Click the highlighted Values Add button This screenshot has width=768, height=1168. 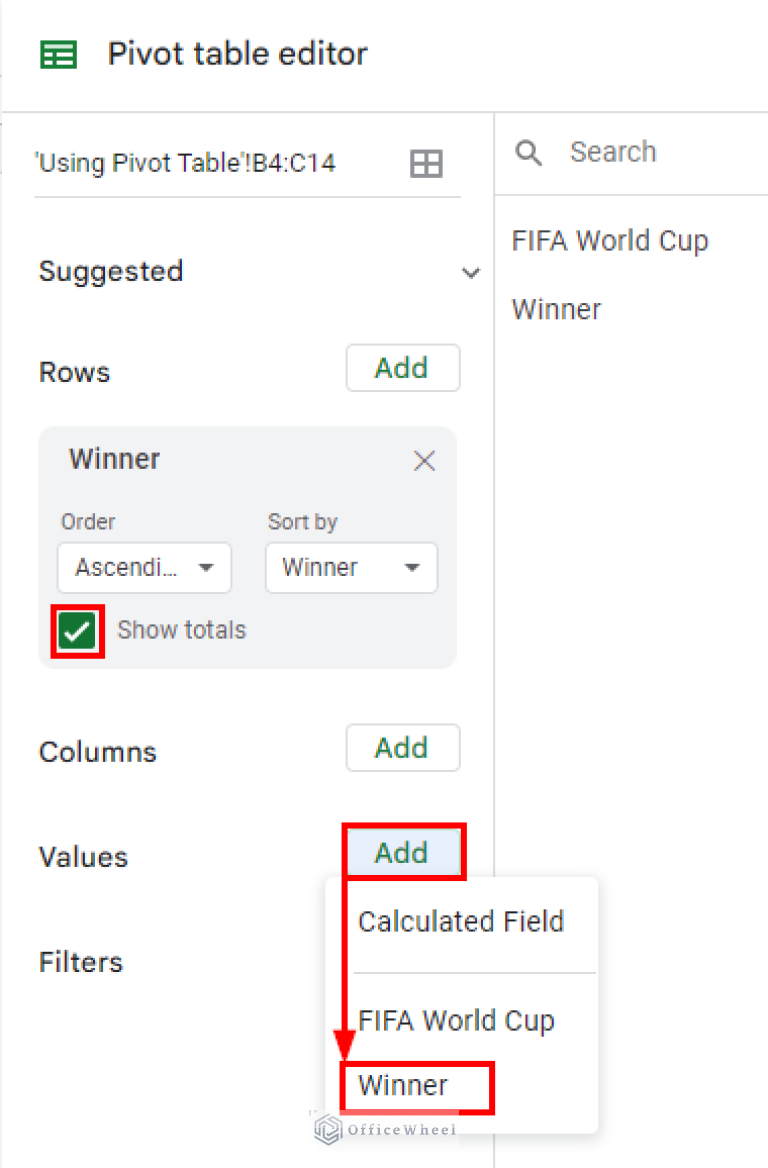tap(402, 853)
